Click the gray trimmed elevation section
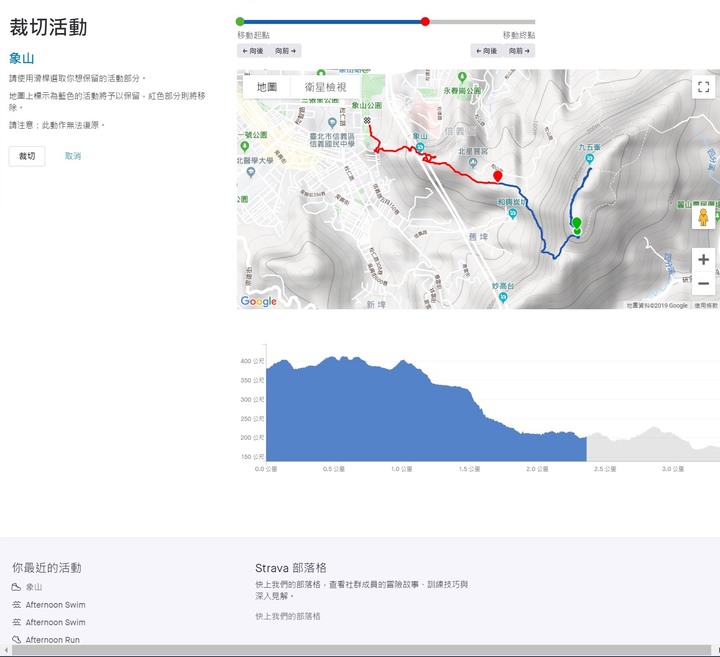This screenshot has height=657, width=720. coord(653,445)
